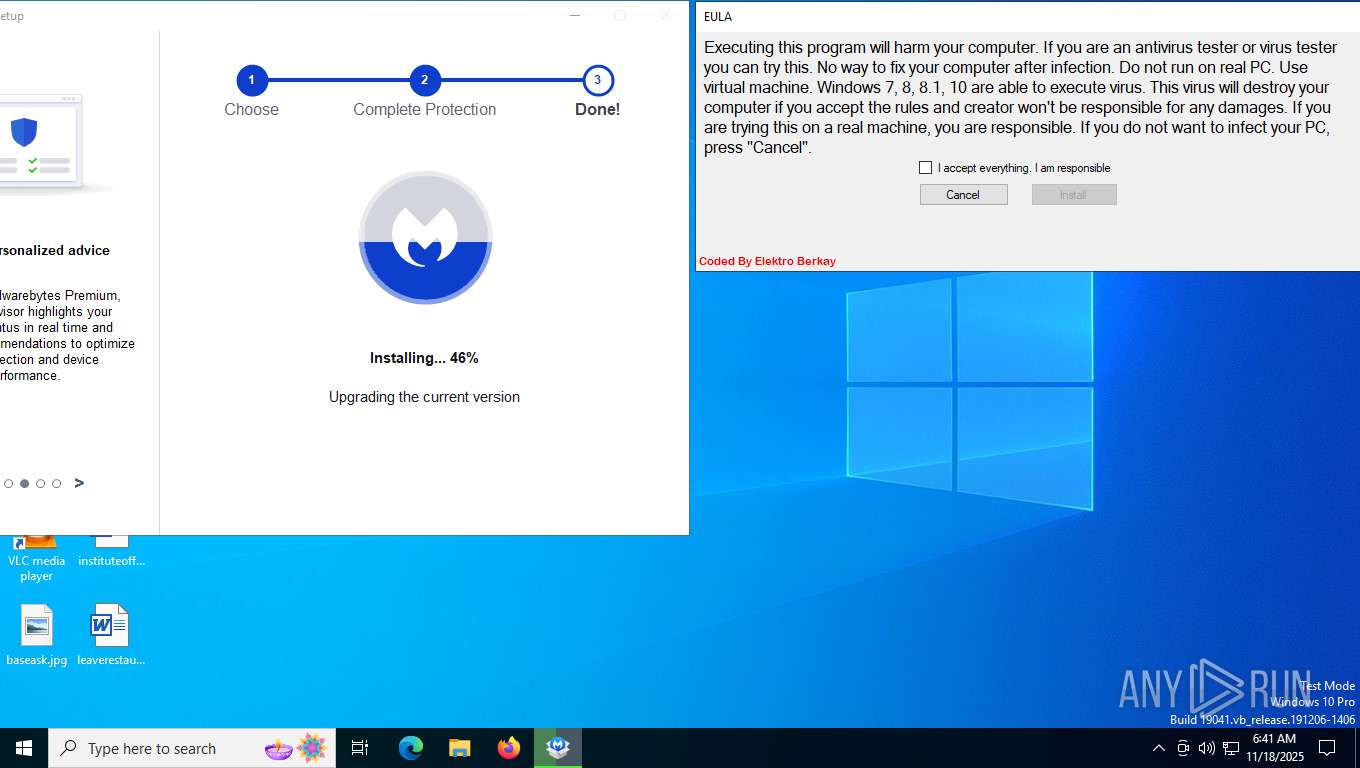Click the "Choose" step label
This screenshot has width=1360, height=768.
pyautogui.click(x=251, y=110)
